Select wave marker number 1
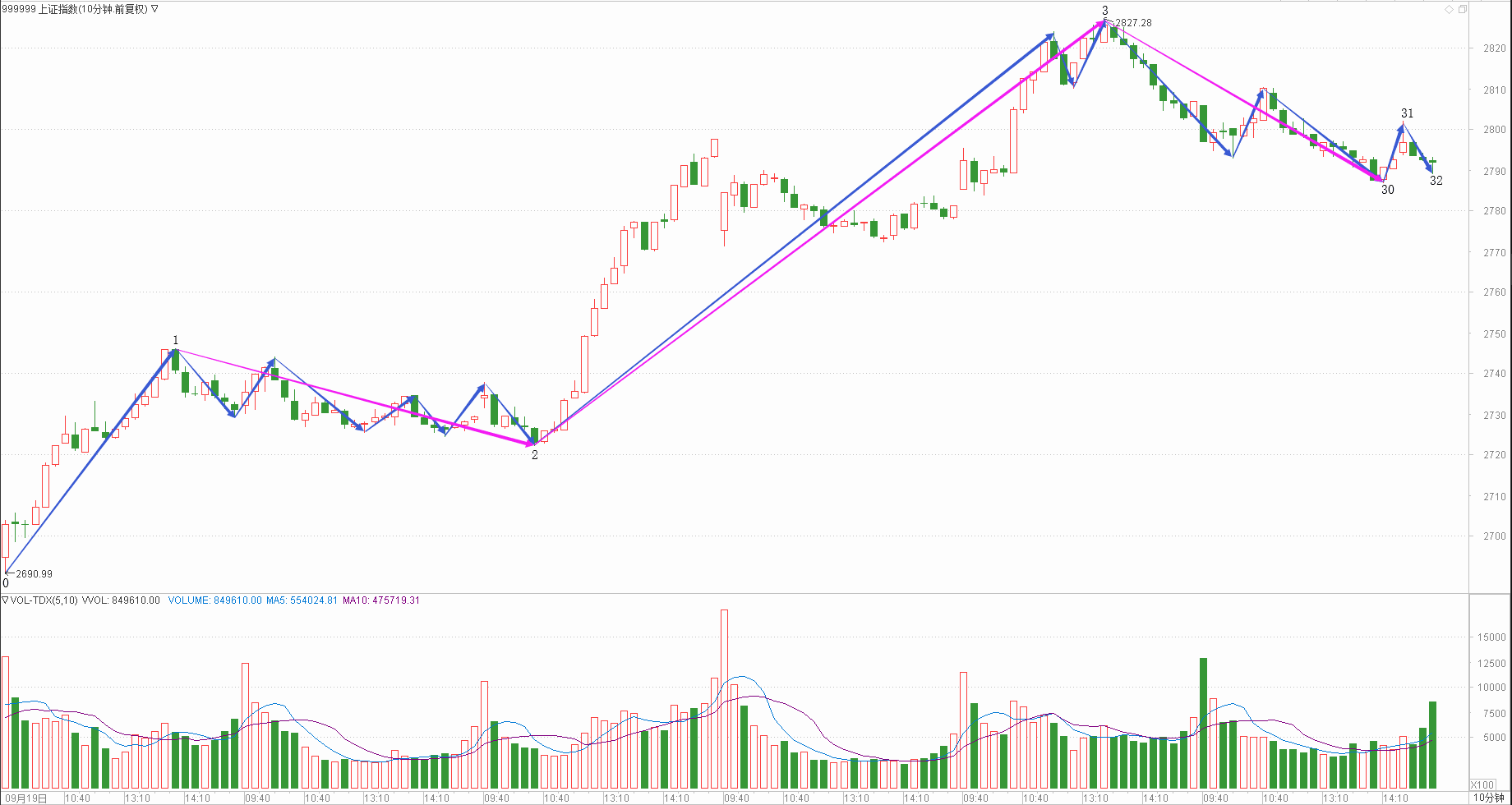This screenshot has height=805, width=1512. coord(175,340)
